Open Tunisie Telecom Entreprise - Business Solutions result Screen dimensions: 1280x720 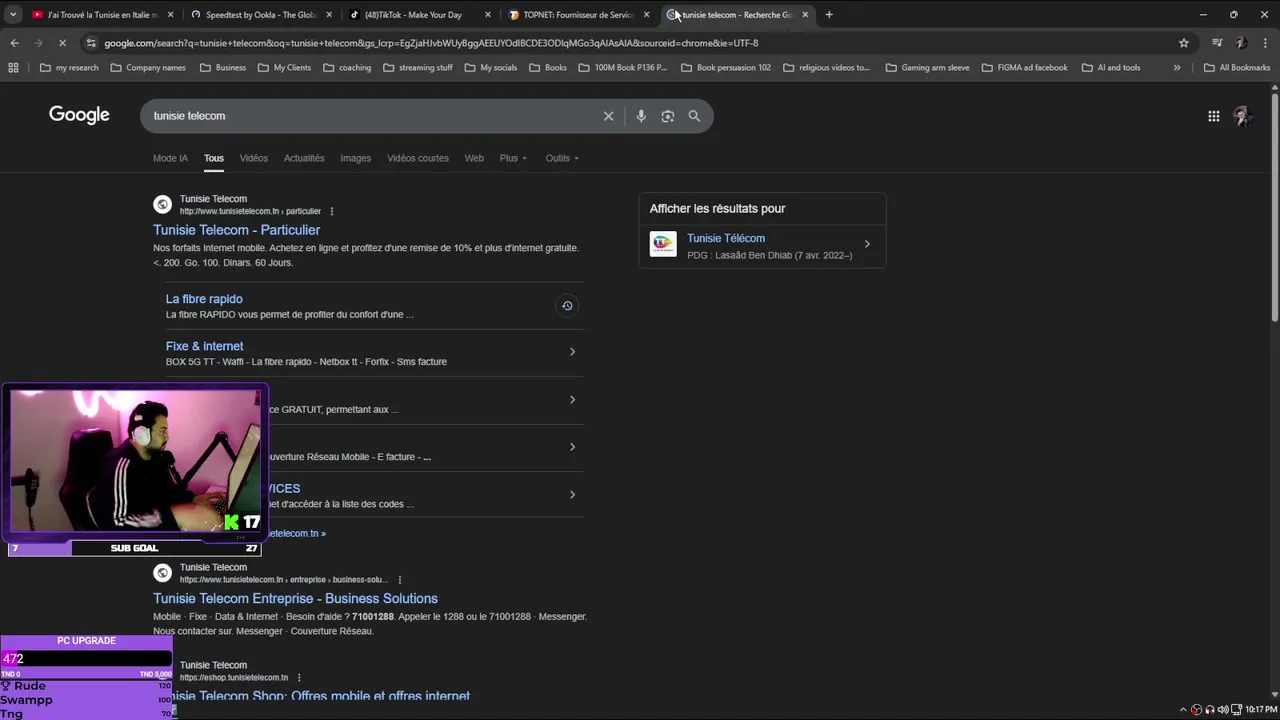tap(295, 599)
